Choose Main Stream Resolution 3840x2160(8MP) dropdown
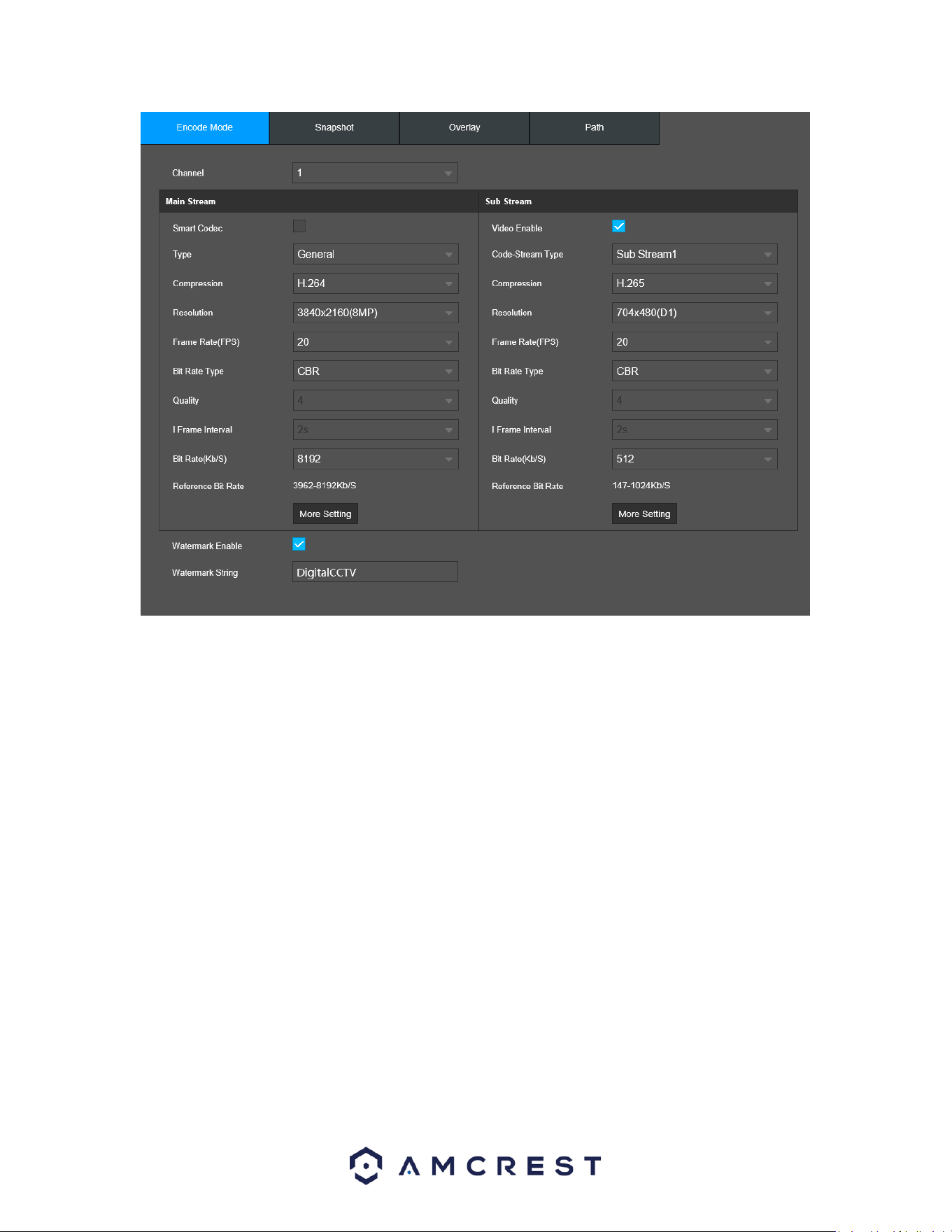The height and width of the screenshot is (1232, 952). tap(376, 313)
